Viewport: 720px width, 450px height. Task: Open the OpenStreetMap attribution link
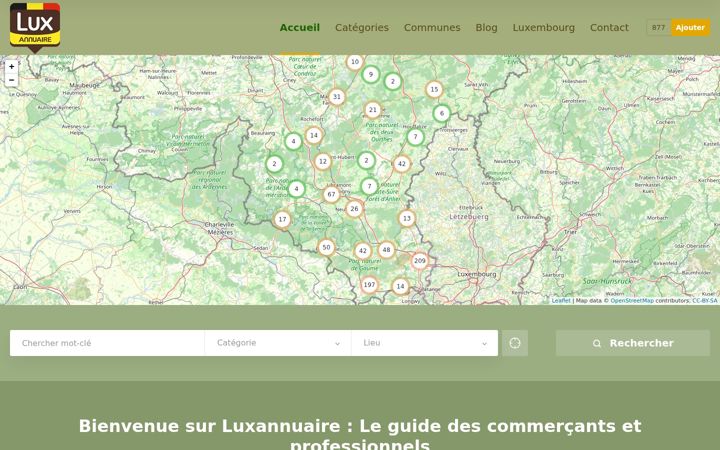coord(632,301)
